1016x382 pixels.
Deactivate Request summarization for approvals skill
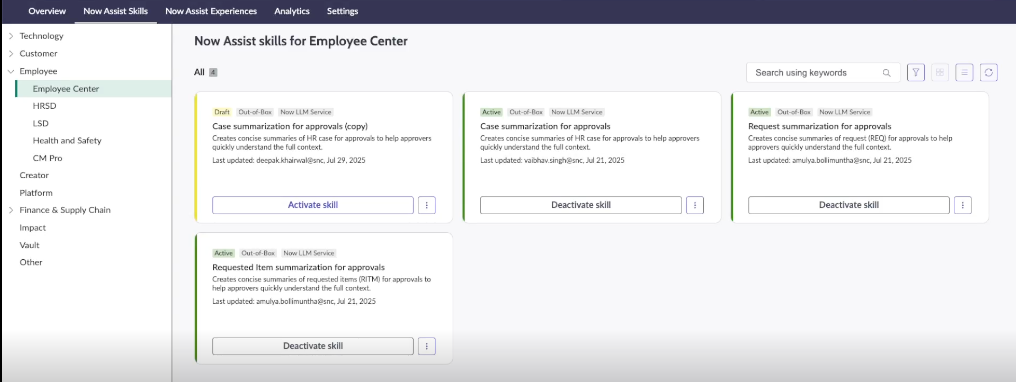(x=849, y=205)
